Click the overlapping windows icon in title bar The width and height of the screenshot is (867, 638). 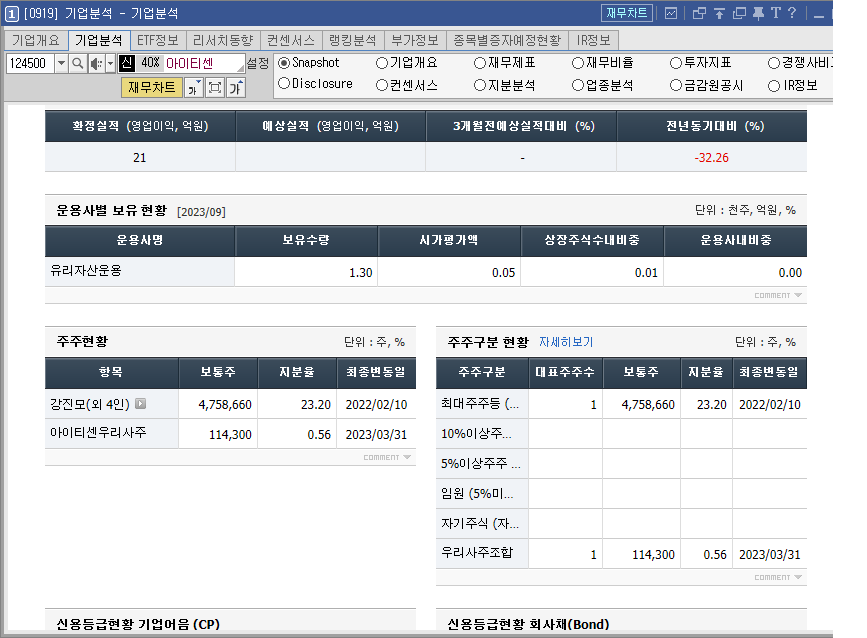(x=699, y=13)
